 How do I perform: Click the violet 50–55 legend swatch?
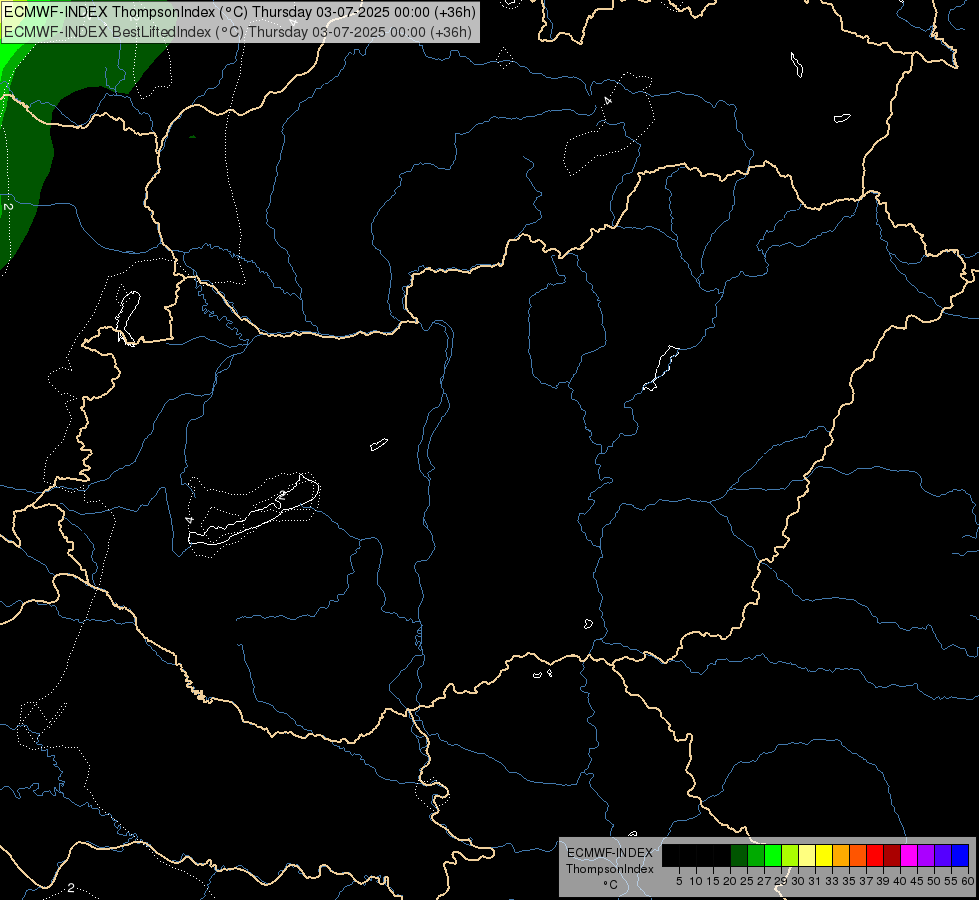click(943, 855)
